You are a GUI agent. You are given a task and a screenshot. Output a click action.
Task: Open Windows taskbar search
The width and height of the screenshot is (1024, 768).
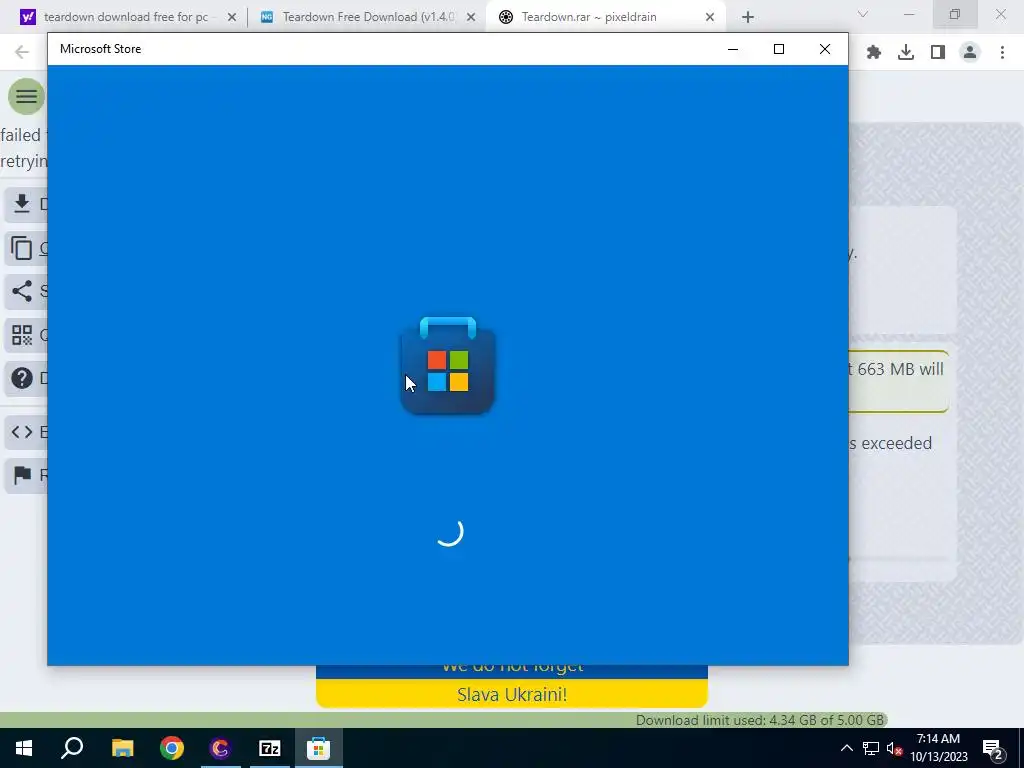72,748
